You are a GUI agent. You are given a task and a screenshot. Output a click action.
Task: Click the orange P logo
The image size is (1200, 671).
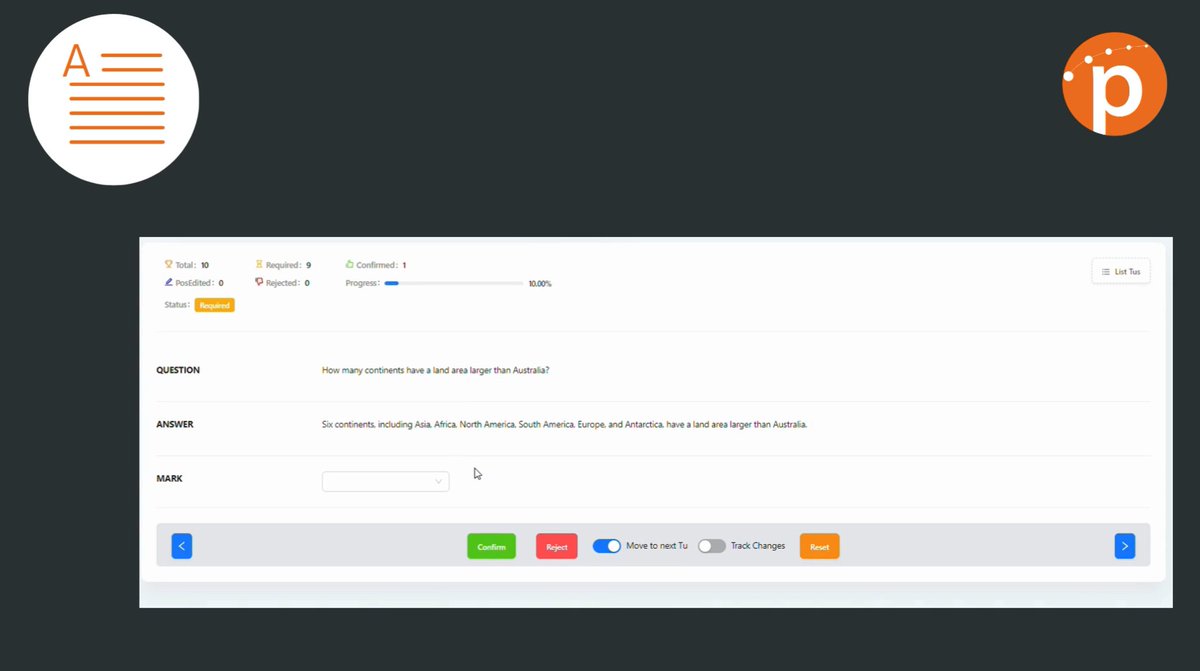(1114, 83)
